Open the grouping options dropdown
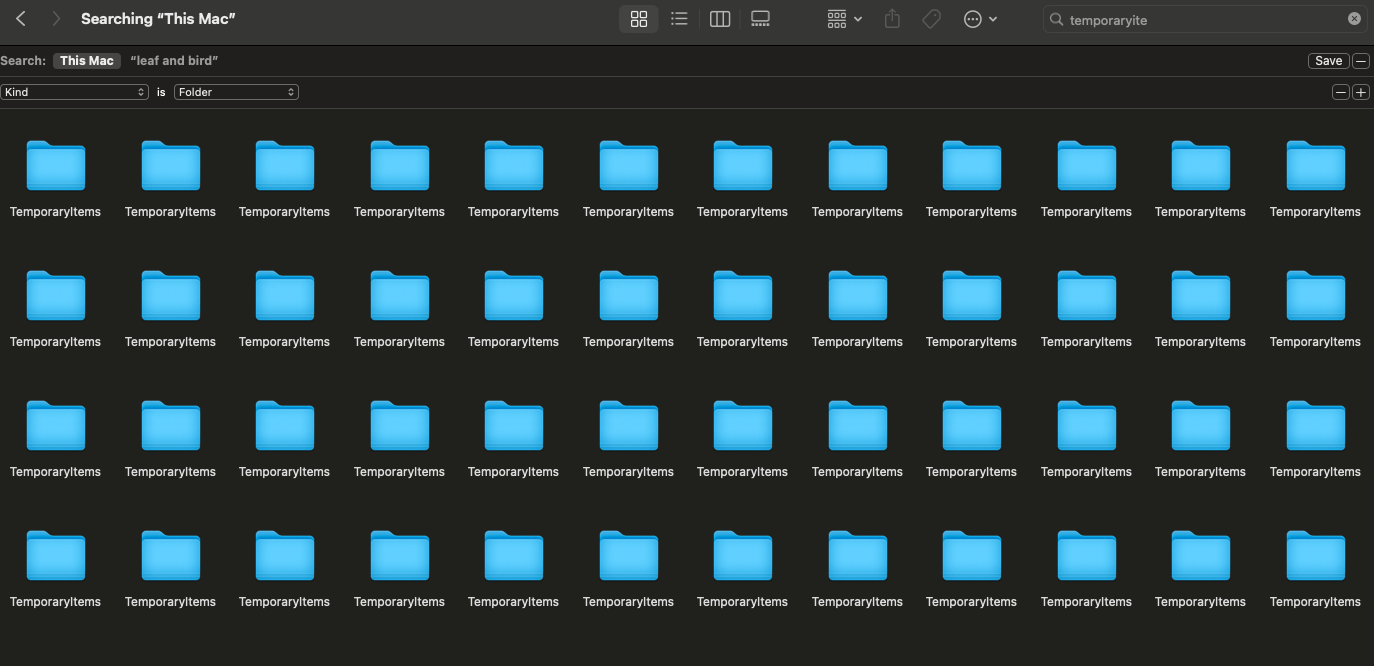 click(843, 18)
